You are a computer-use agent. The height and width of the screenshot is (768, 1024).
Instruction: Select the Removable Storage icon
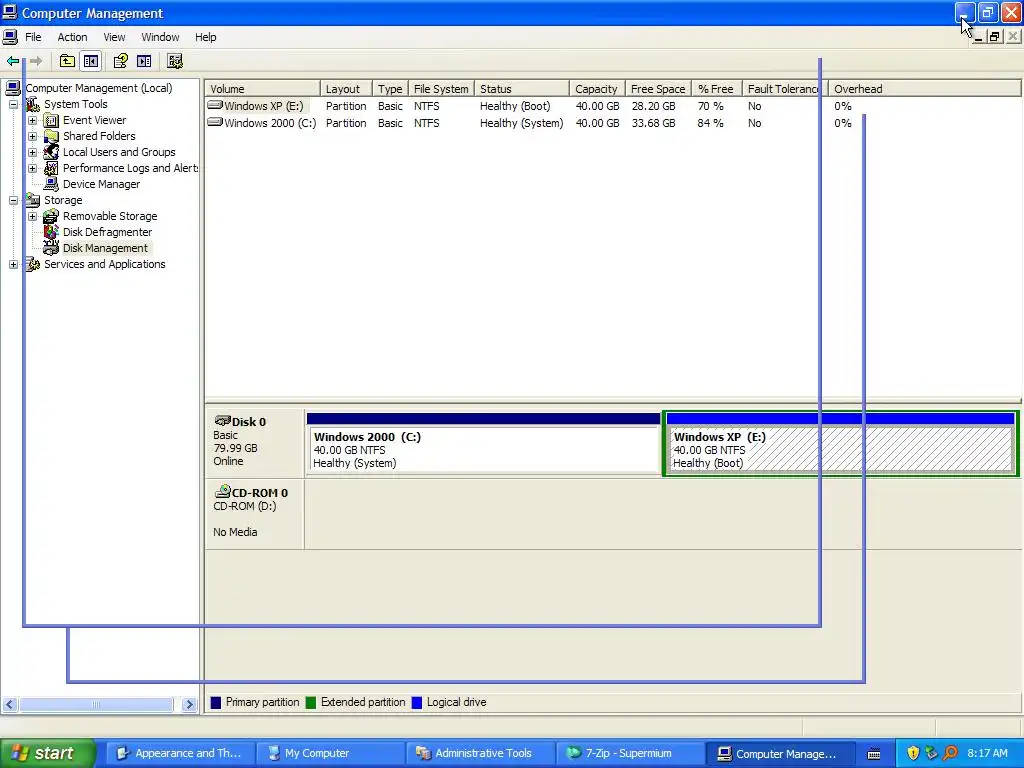(51, 216)
